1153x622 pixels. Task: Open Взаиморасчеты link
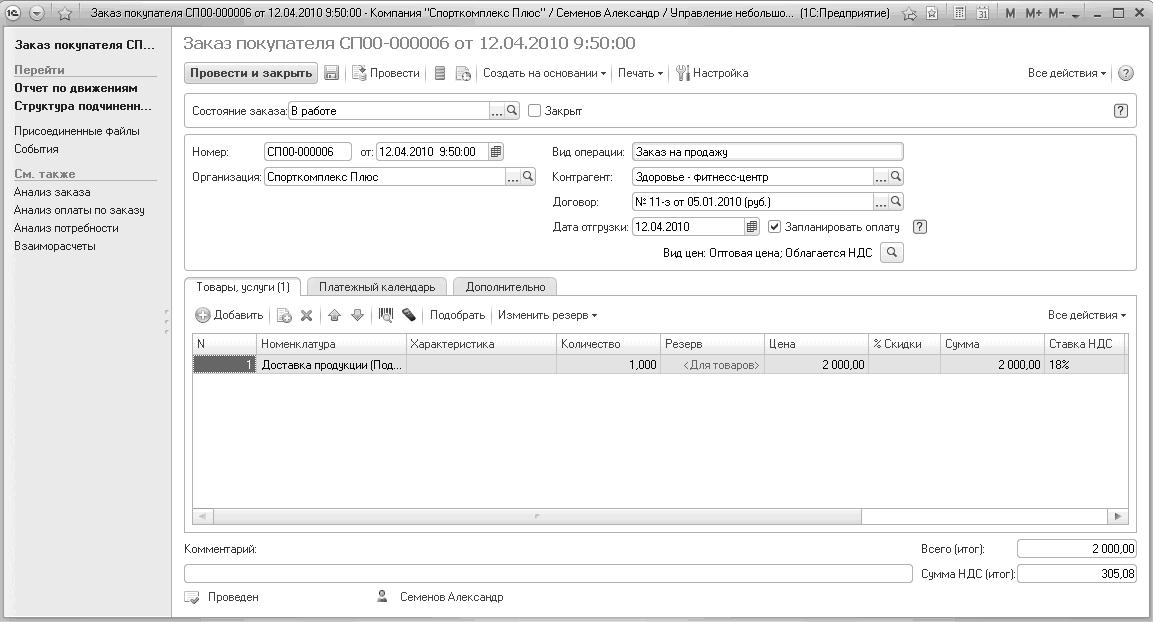54,246
